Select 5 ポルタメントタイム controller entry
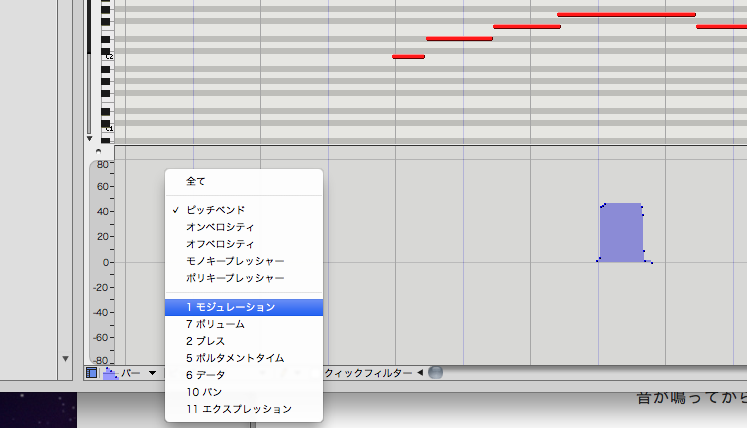 pyautogui.click(x=235, y=358)
